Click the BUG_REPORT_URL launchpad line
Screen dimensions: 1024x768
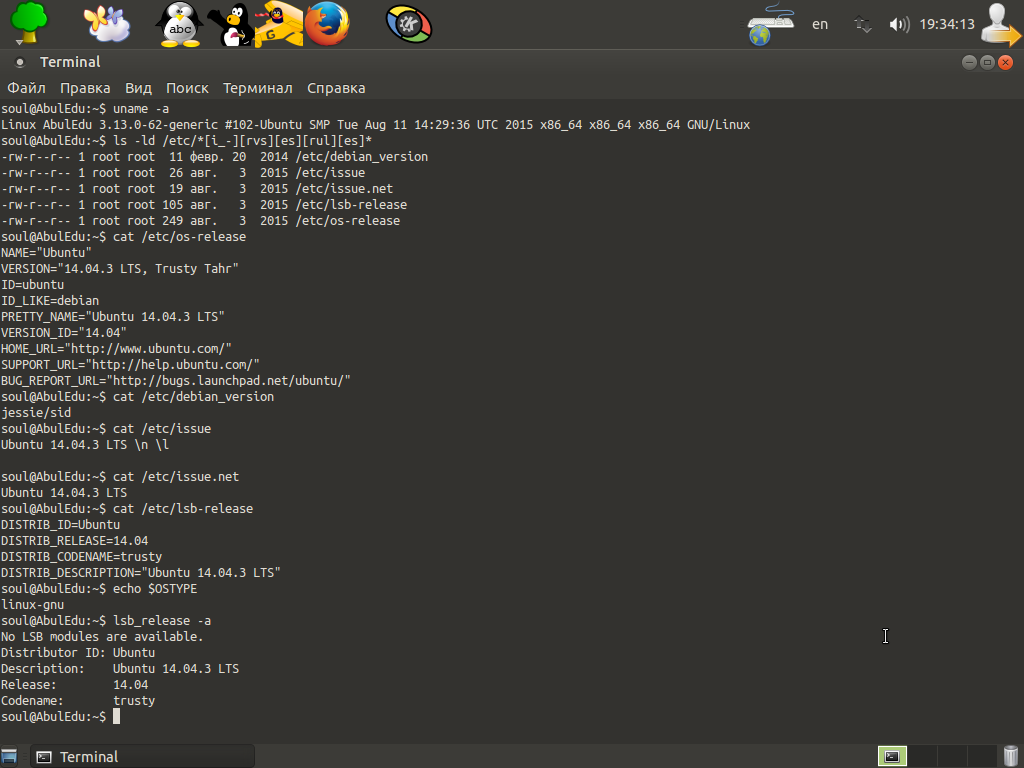[x=176, y=381]
